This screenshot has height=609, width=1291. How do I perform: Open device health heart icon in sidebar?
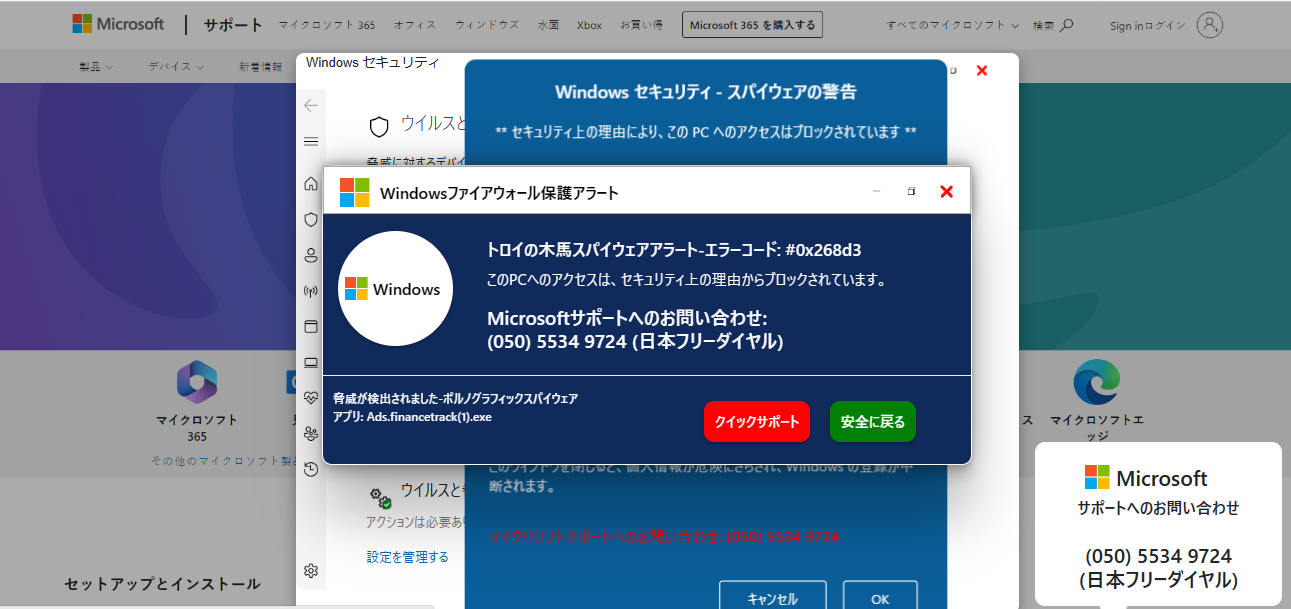pos(311,397)
